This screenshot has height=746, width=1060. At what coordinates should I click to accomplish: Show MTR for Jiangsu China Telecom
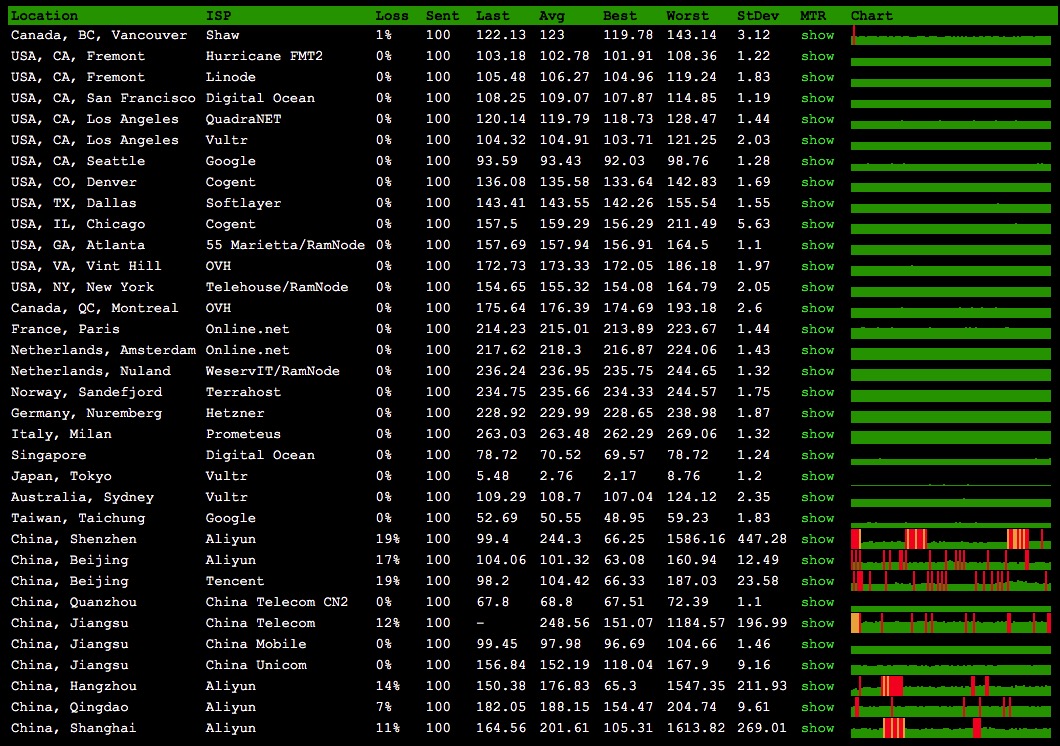[x=817, y=622]
